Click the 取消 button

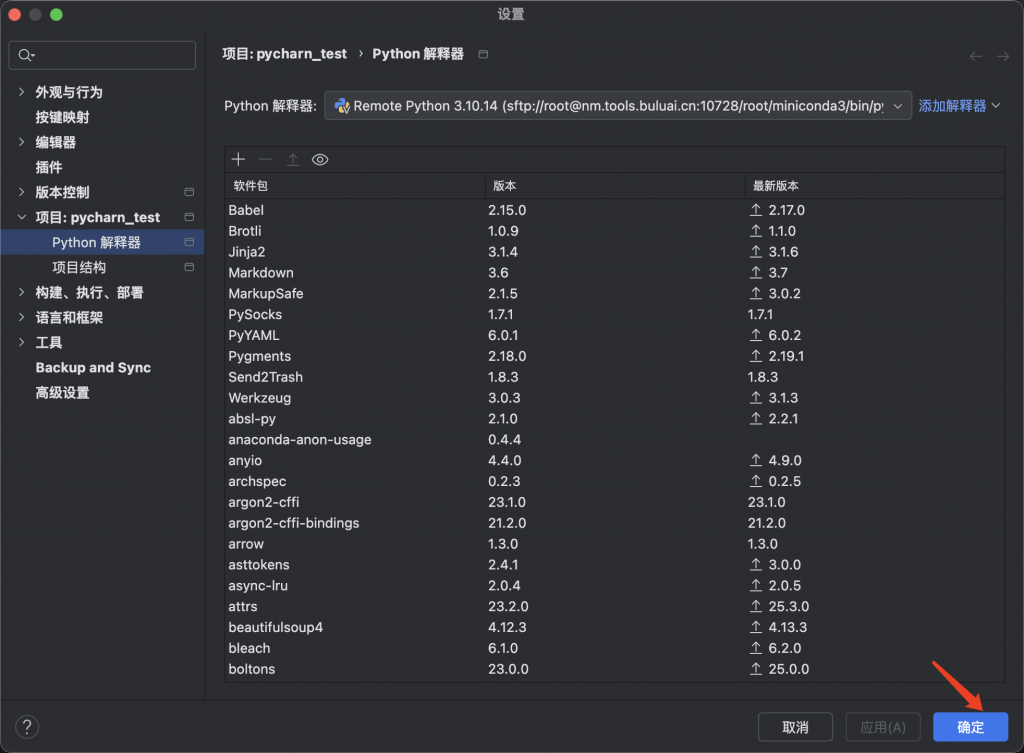coord(795,727)
